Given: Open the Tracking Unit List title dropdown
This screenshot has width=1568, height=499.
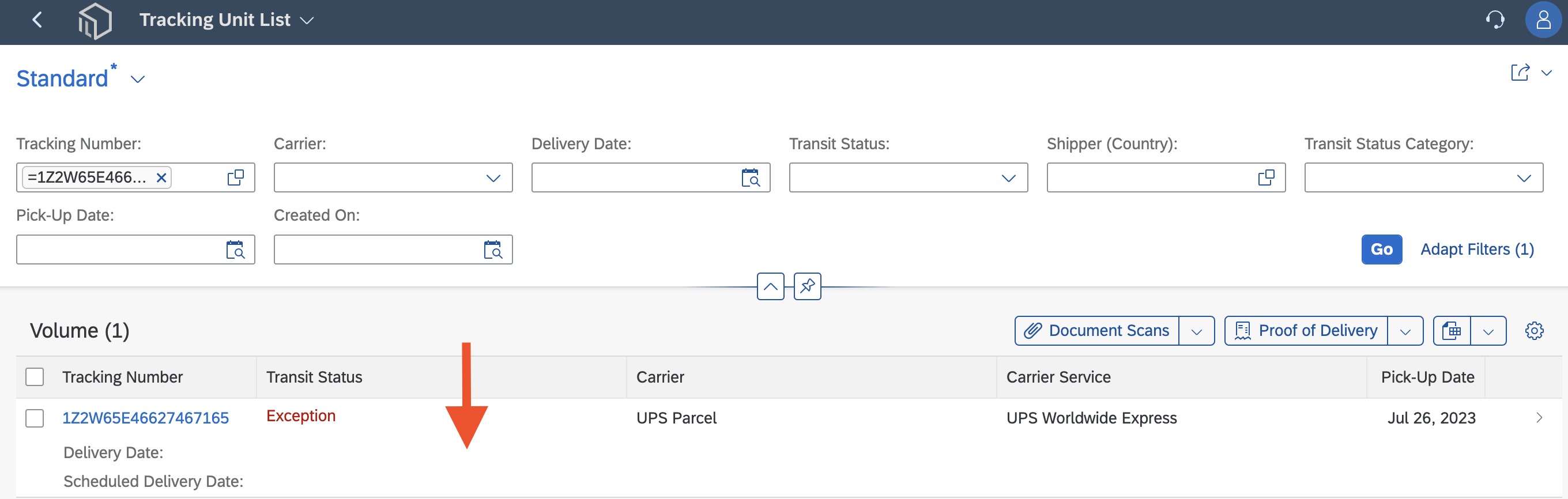Looking at the screenshot, I should point(307,20).
